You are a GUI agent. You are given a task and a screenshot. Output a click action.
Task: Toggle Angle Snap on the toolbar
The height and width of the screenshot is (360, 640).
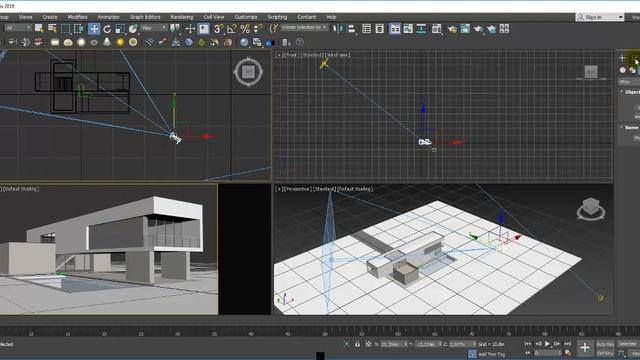231,29
